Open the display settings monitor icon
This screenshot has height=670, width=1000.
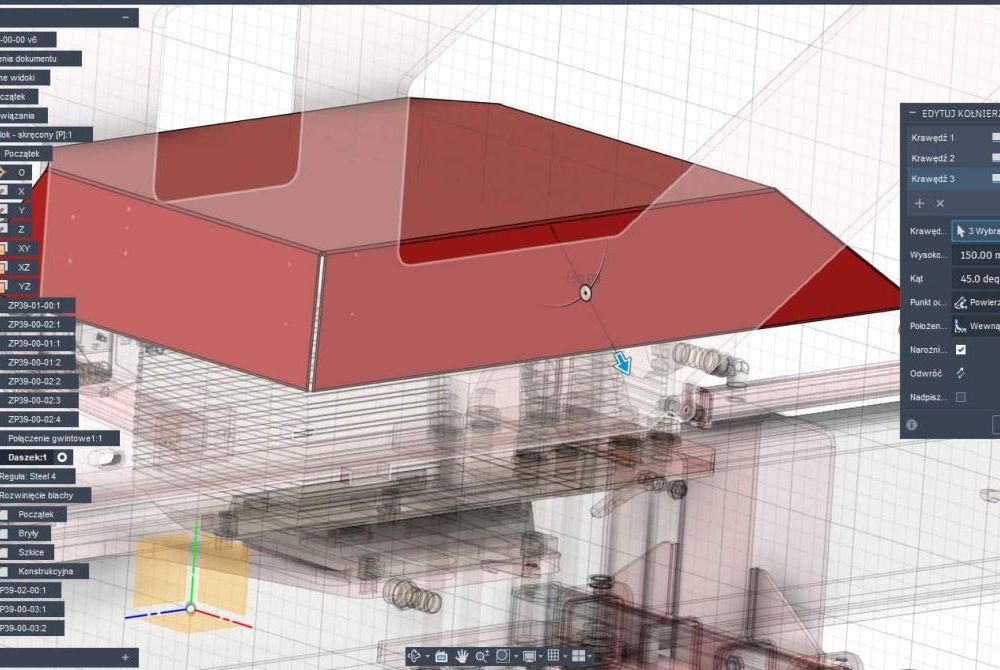point(530,656)
